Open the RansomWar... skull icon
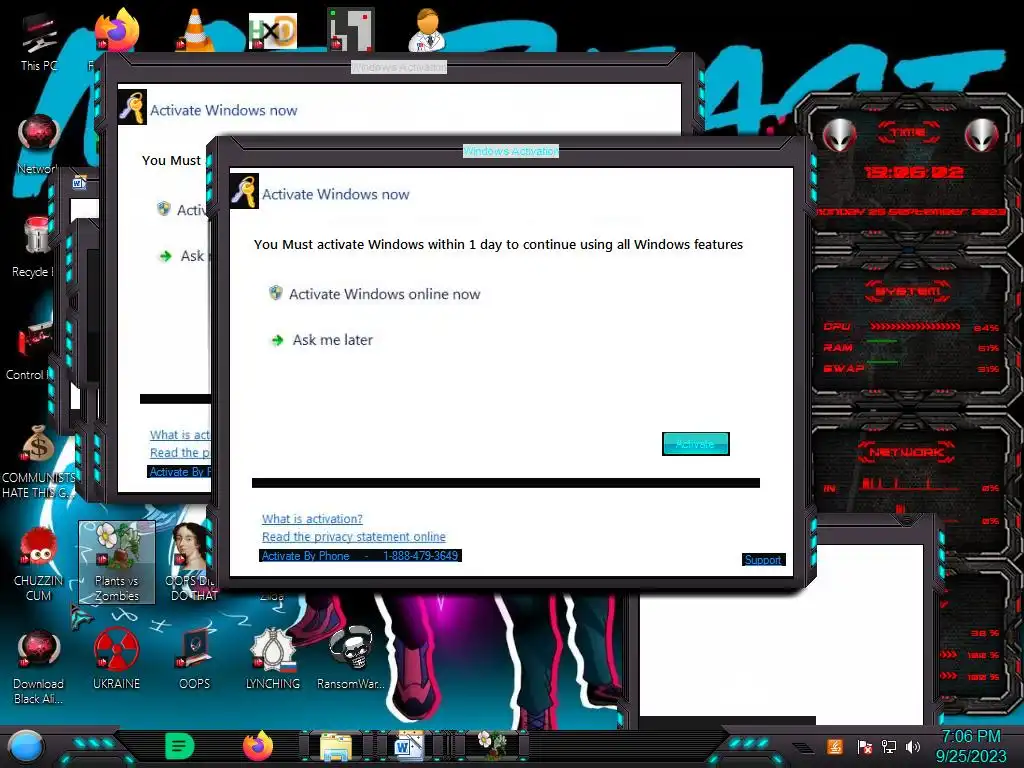This screenshot has width=1024, height=768. [351, 660]
